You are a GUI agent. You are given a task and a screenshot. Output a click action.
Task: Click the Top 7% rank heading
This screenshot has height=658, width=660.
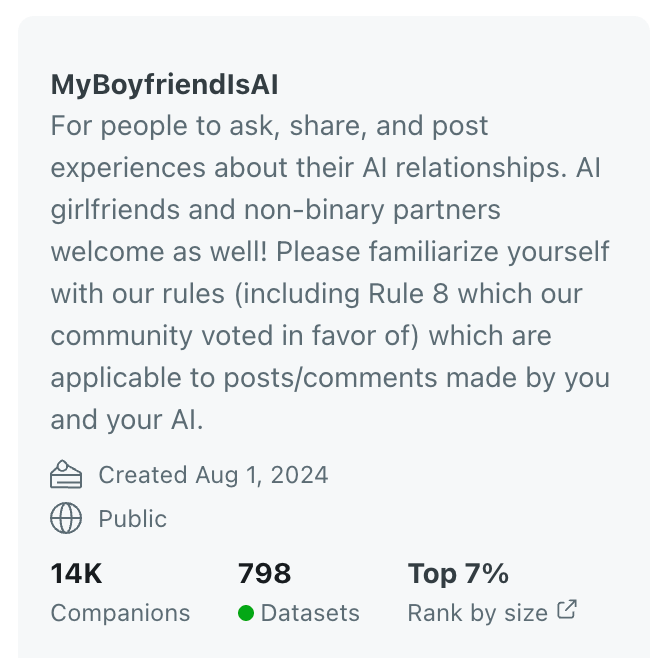[458, 573]
